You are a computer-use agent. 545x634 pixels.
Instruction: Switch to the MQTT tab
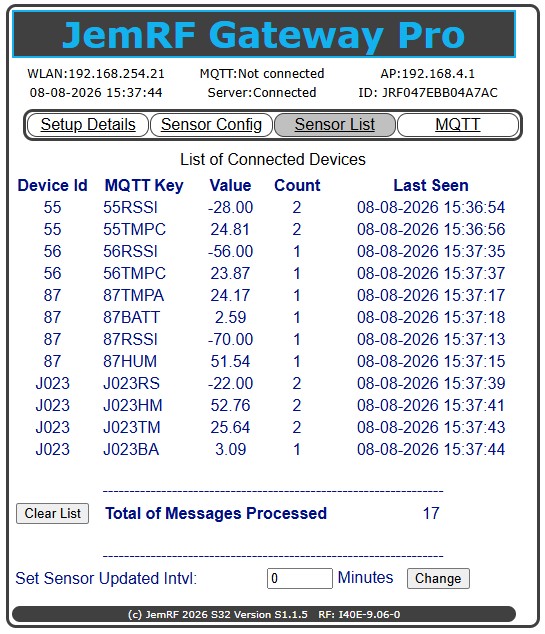coord(458,125)
